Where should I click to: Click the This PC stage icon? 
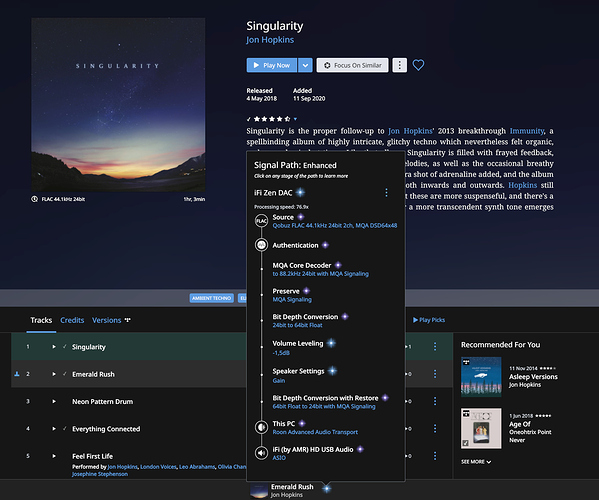(x=261, y=427)
